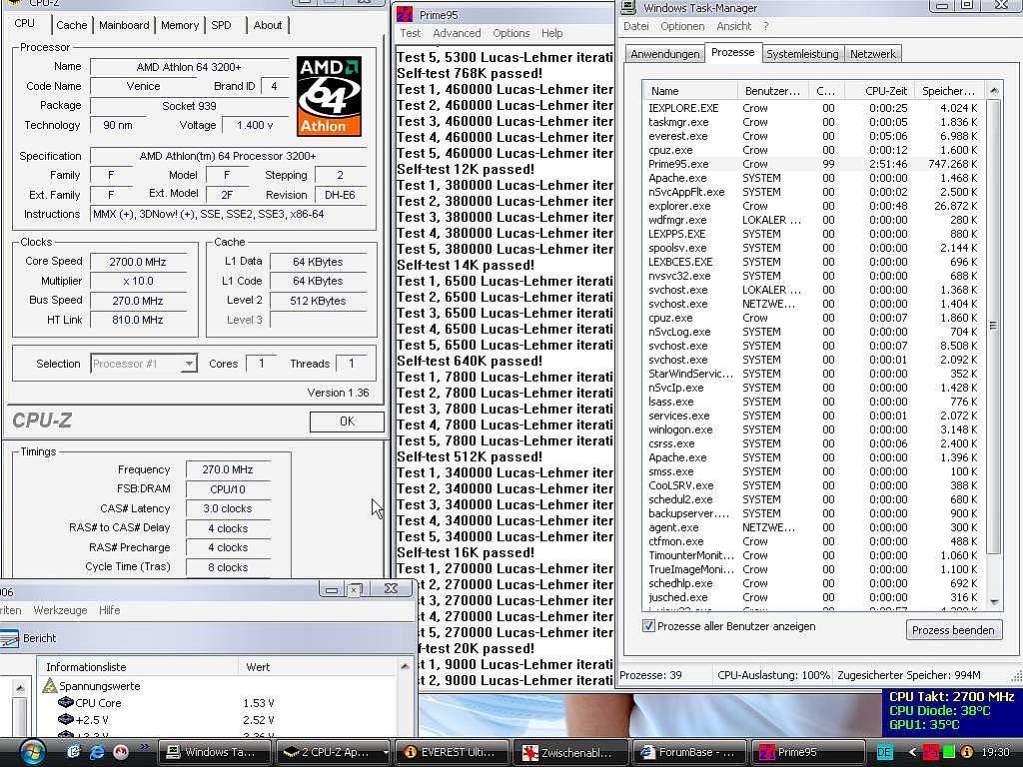Click EVEREST list scrollbar up arrow

(405, 667)
